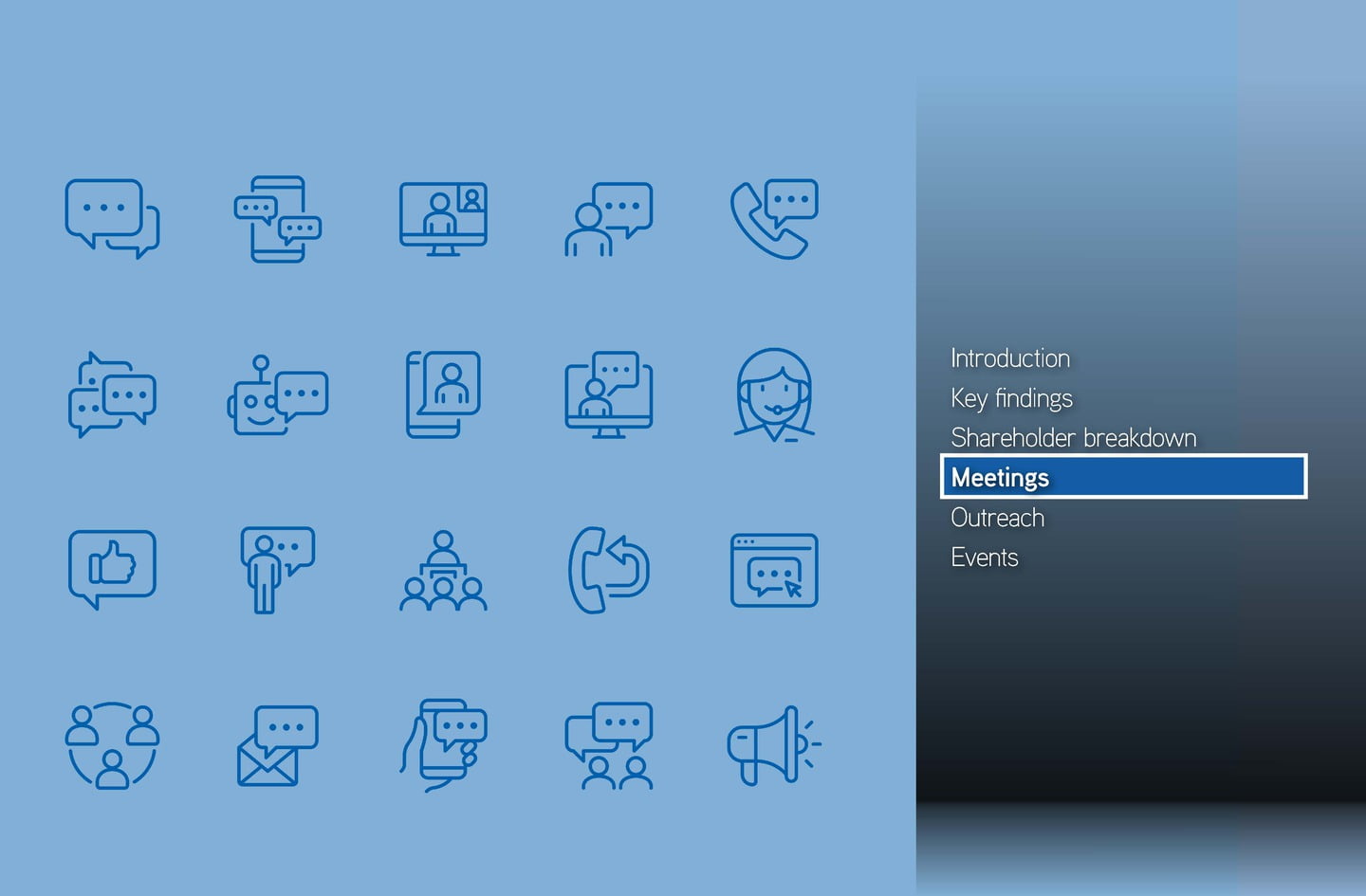Go to Key findings

1011,398
